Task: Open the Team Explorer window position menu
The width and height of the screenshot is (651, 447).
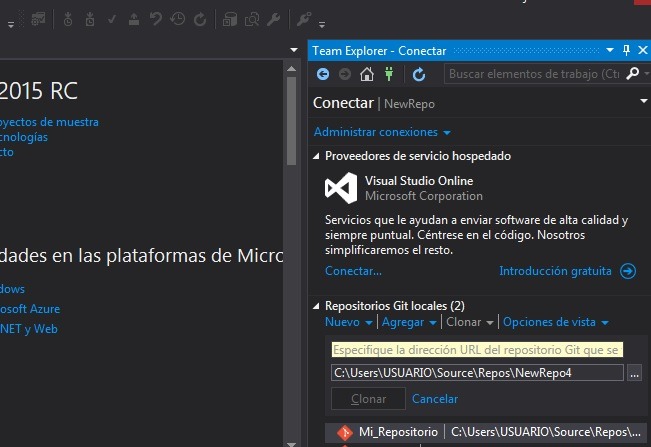Action: (x=610, y=50)
